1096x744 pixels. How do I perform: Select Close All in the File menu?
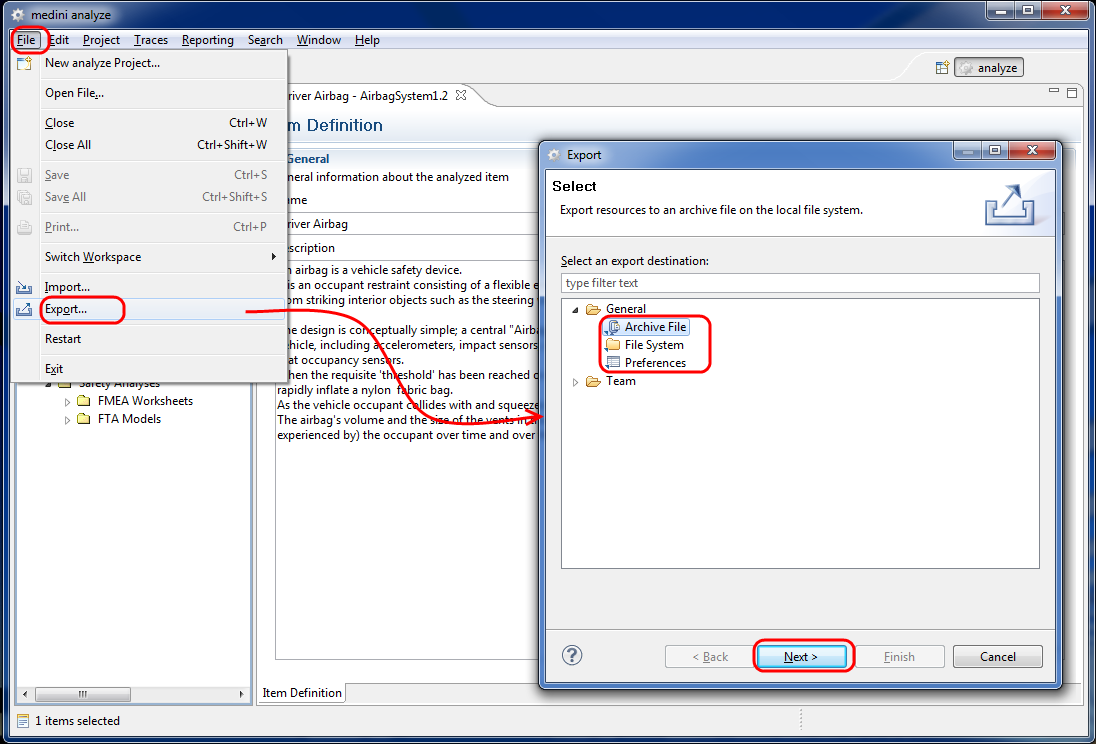[x=150, y=145]
